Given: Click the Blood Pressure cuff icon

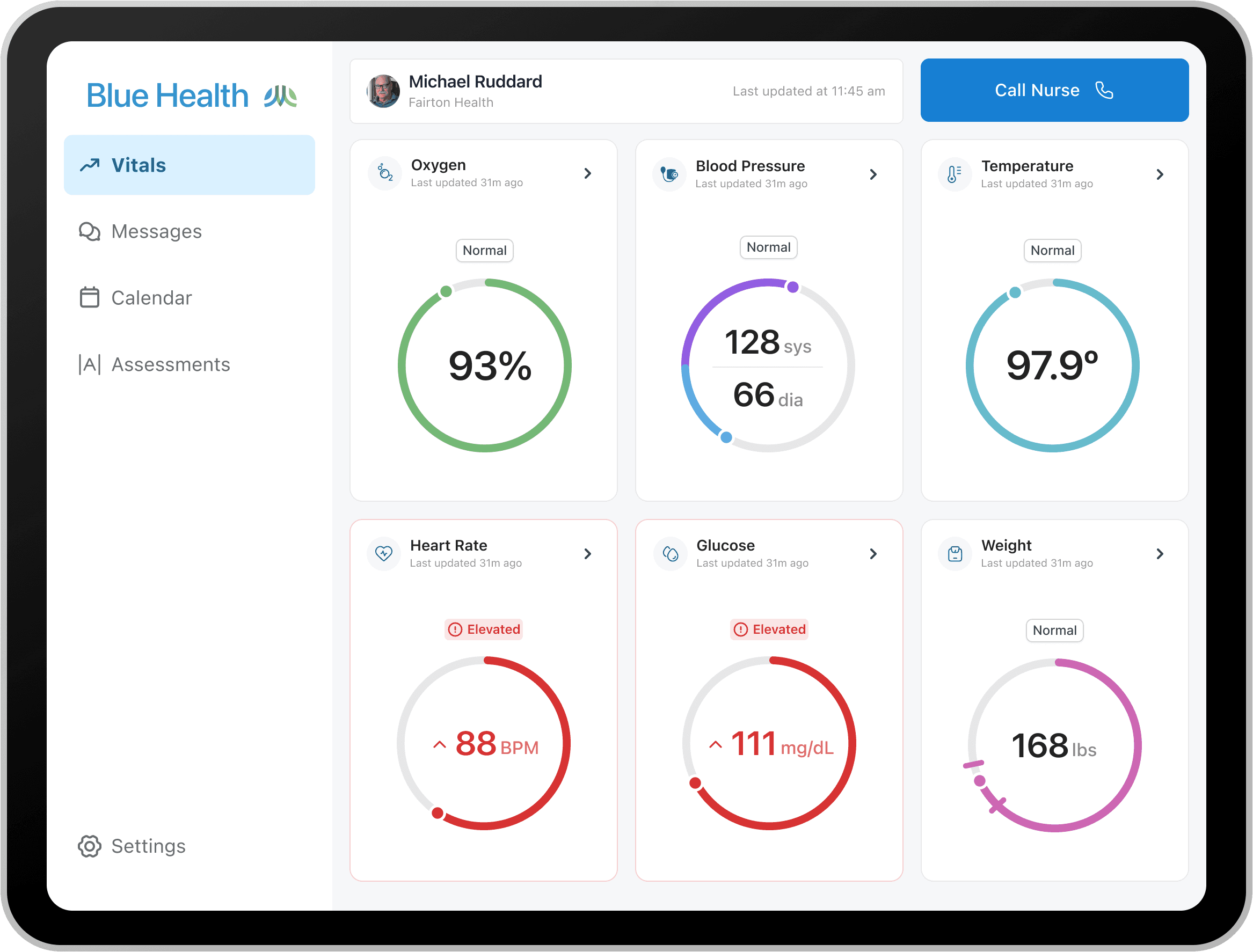Looking at the screenshot, I should pyautogui.click(x=669, y=174).
